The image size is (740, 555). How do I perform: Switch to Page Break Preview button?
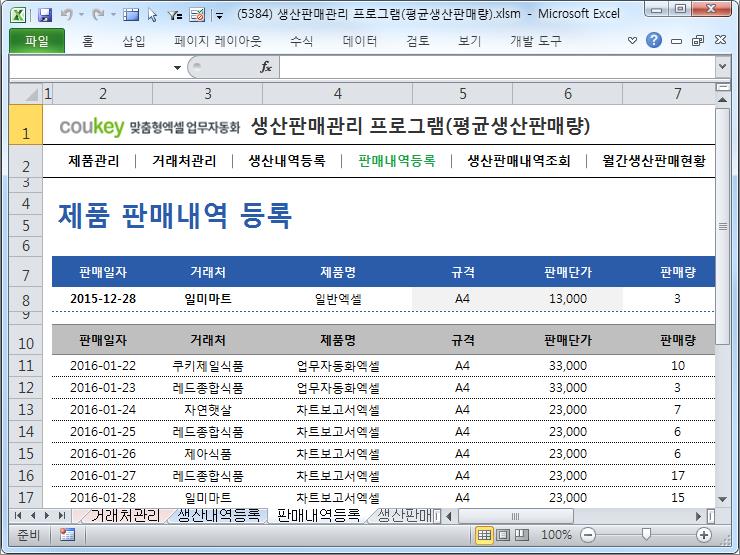pos(521,535)
